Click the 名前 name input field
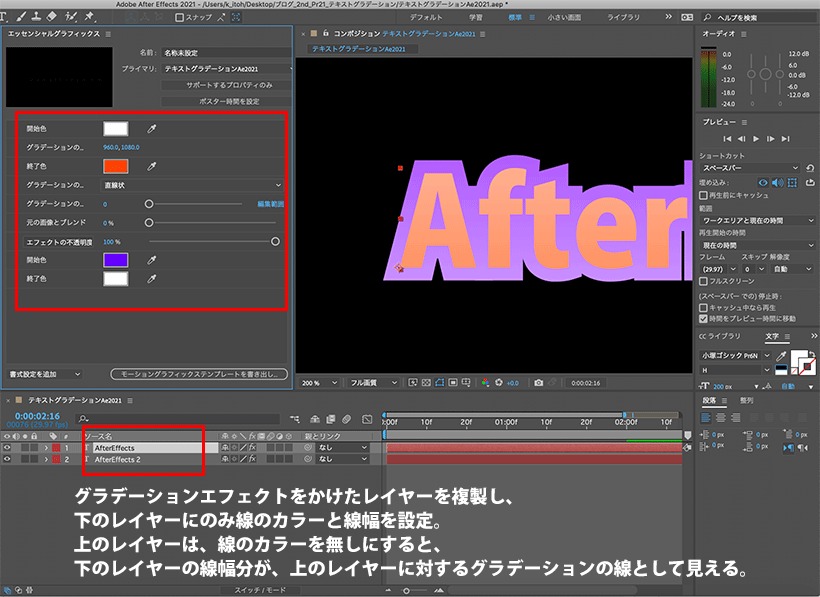Screen dimensions: 820x597 226,52
